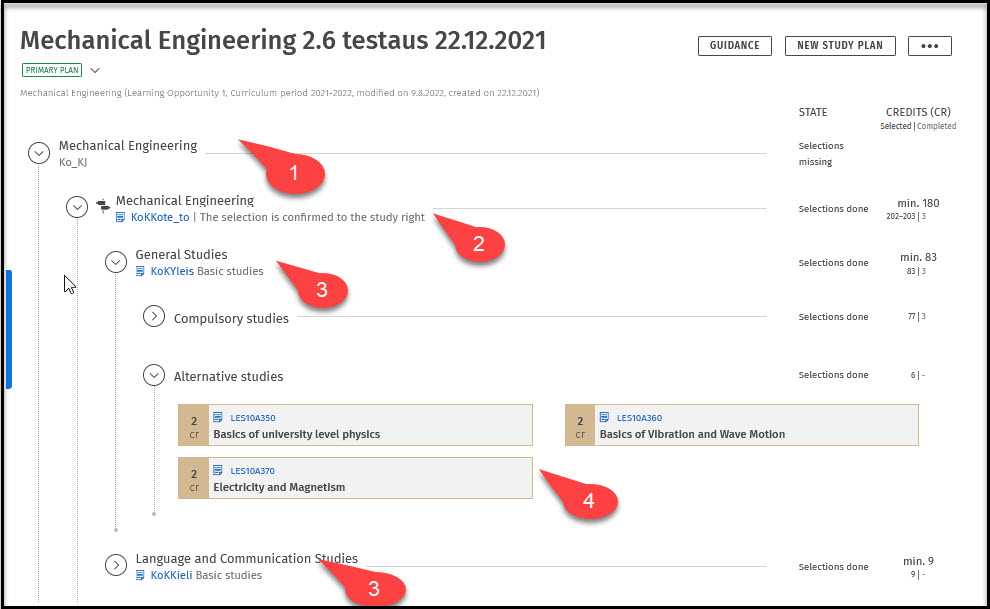
Task: Click the document icon beside KoKKieli
Action: click(x=141, y=575)
